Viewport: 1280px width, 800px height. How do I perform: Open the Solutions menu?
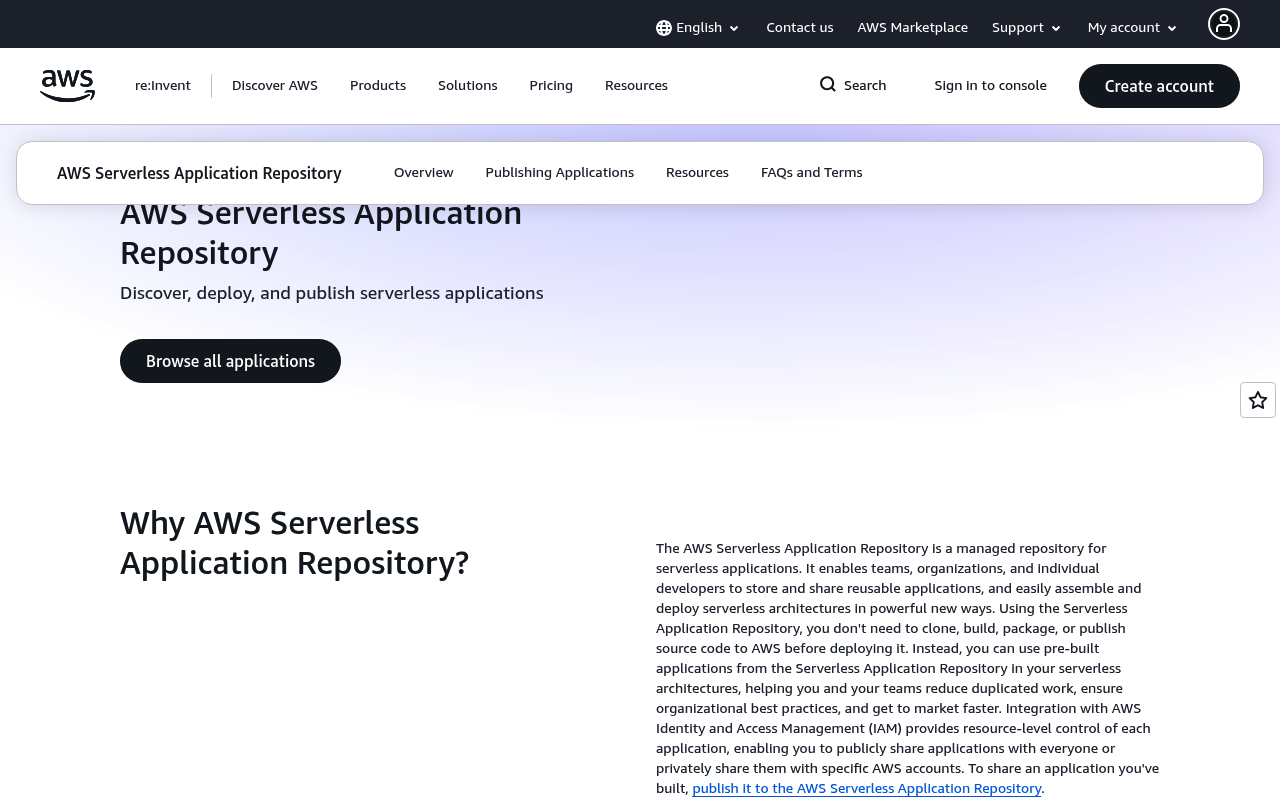468,86
